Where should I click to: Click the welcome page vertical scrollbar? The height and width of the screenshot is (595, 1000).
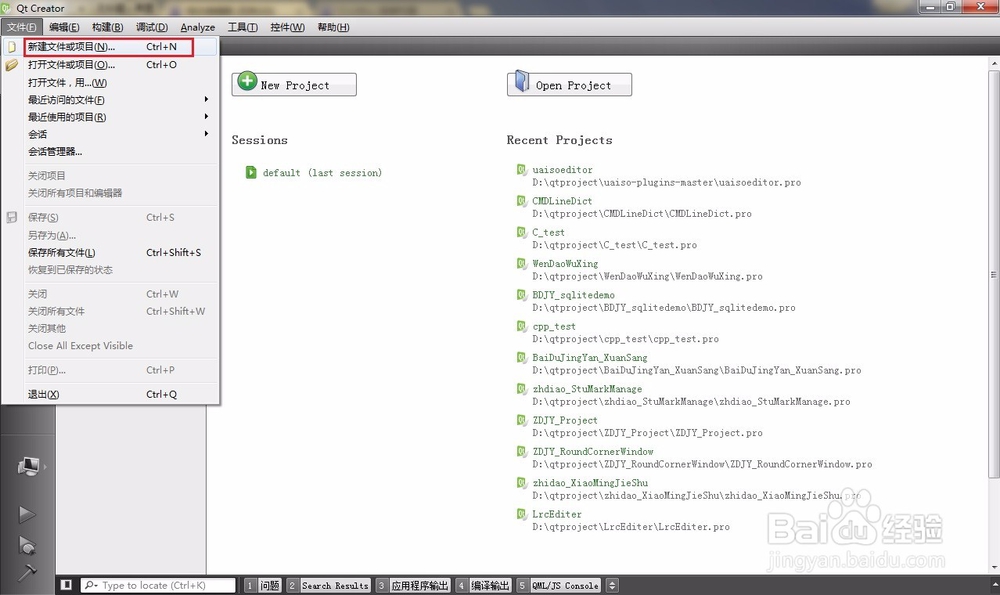tap(994, 274)
